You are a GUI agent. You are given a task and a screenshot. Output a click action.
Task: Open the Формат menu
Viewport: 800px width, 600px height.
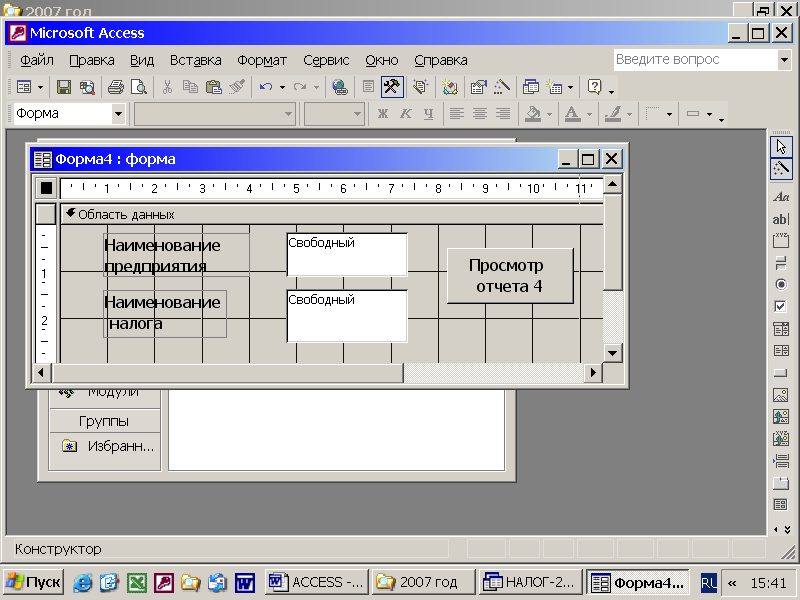click(262, 60)
